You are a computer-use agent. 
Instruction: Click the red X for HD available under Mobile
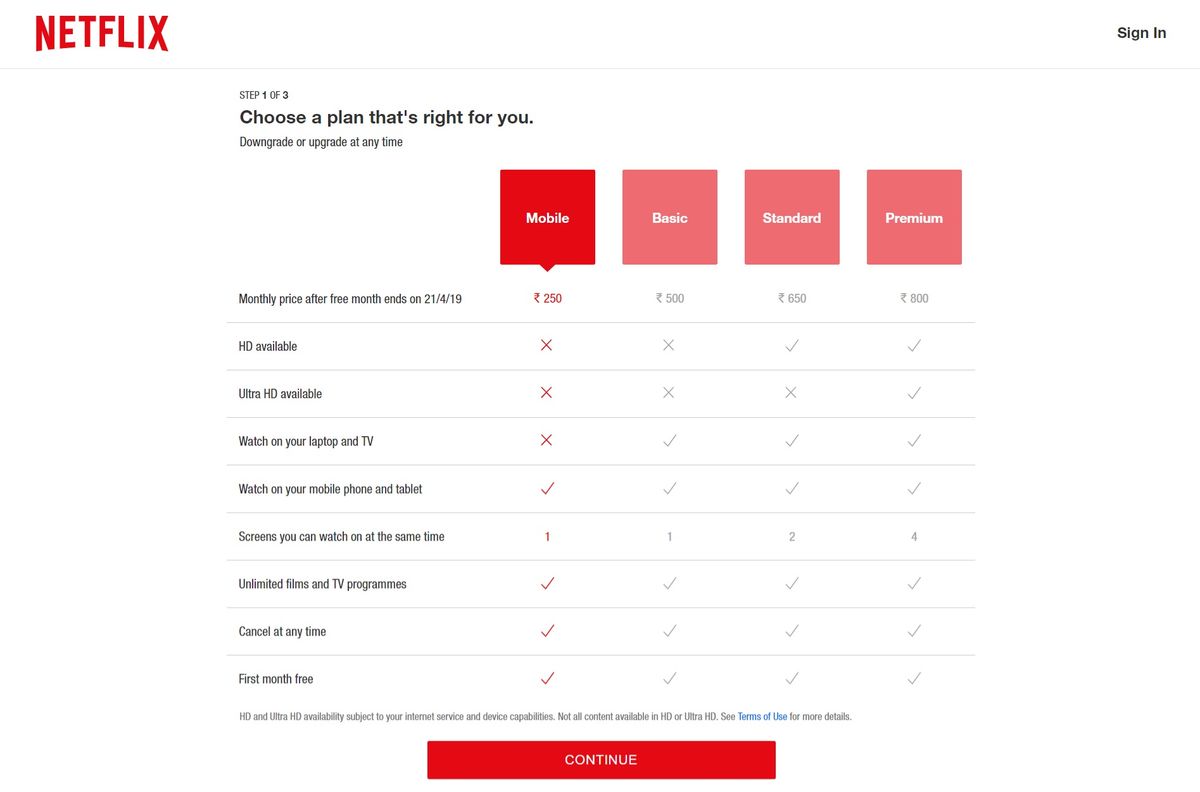(547, 345)
